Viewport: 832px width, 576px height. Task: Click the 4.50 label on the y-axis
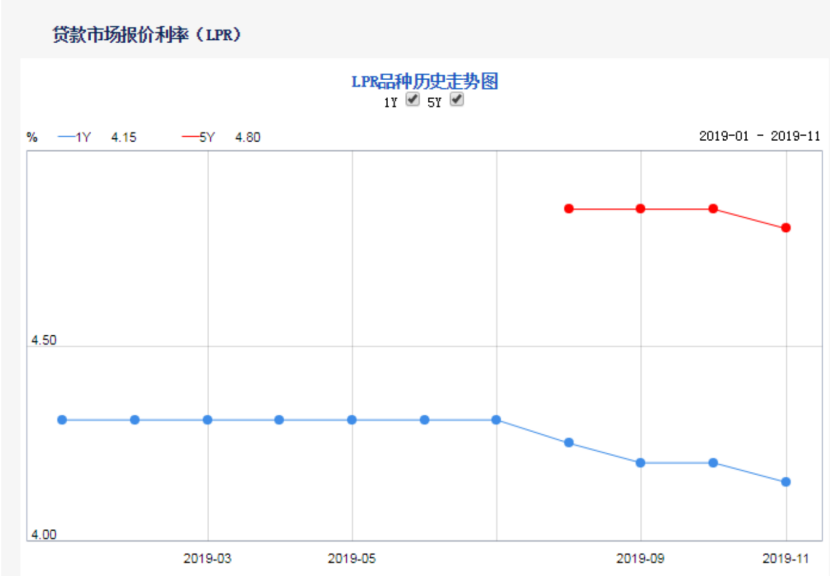[42, 340]
